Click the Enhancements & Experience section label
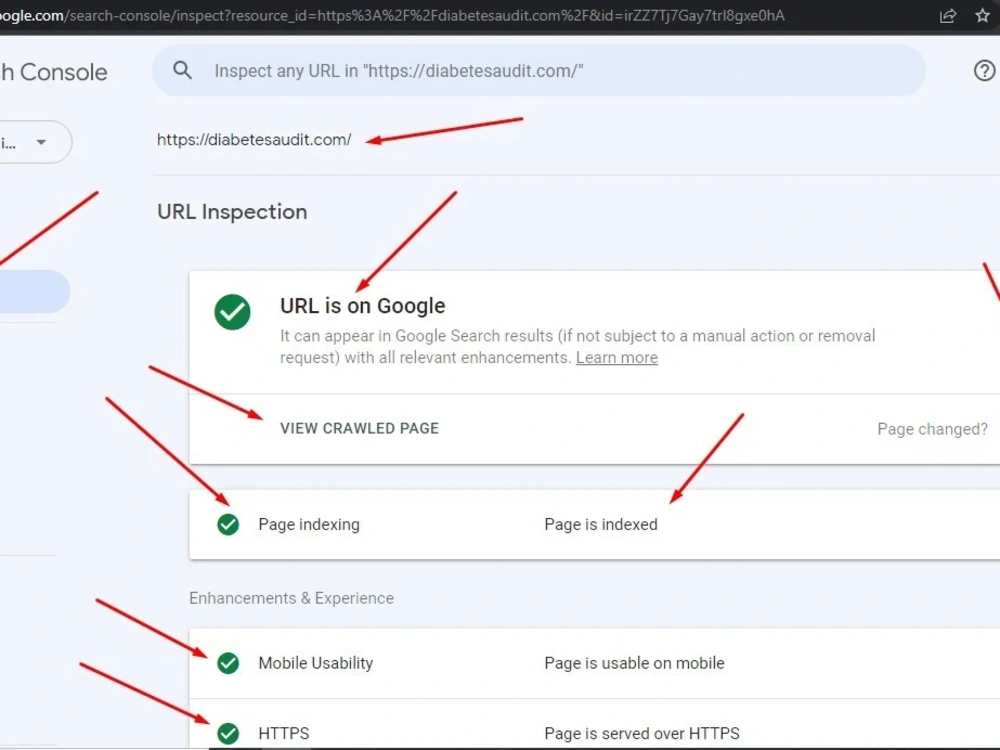Screen dimensions: 1000x750 click(x=291, y=598)
